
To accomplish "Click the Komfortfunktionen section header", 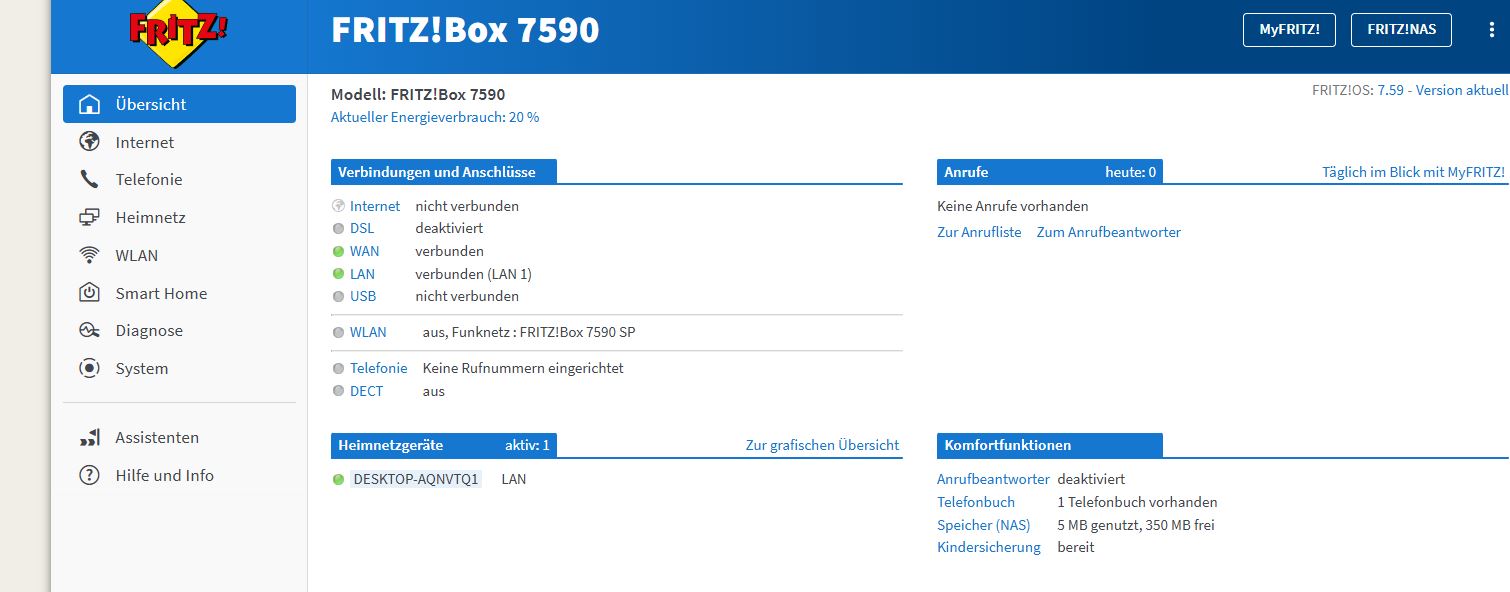I will click(x=1050, y=445).
